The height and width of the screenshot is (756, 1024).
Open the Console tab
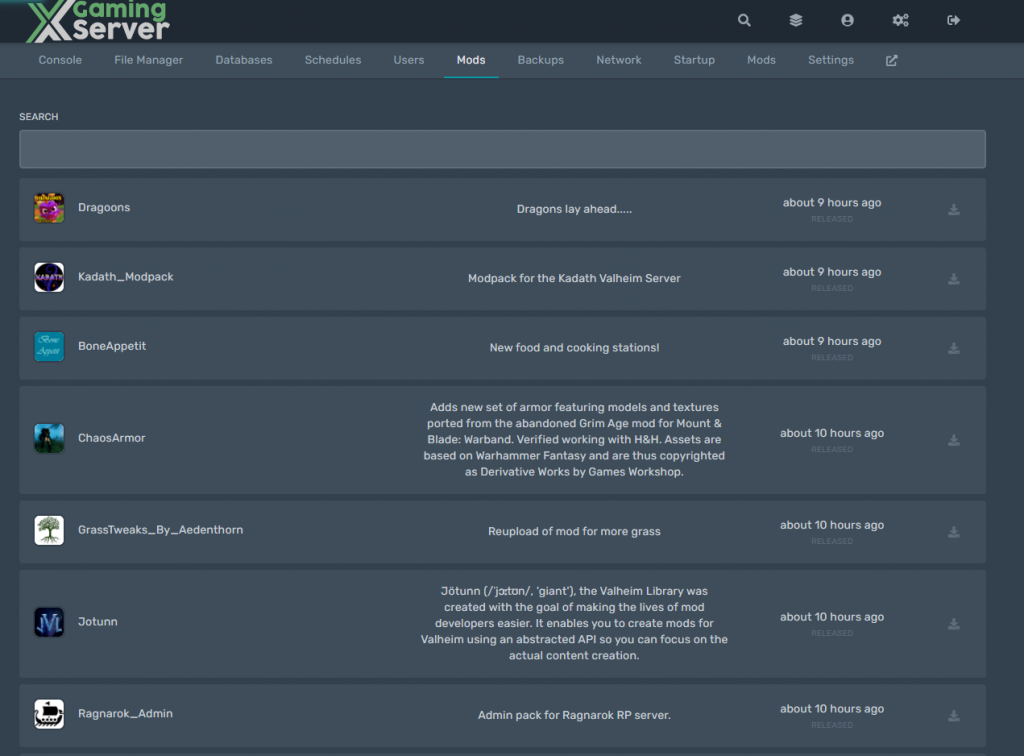(60, 60)
